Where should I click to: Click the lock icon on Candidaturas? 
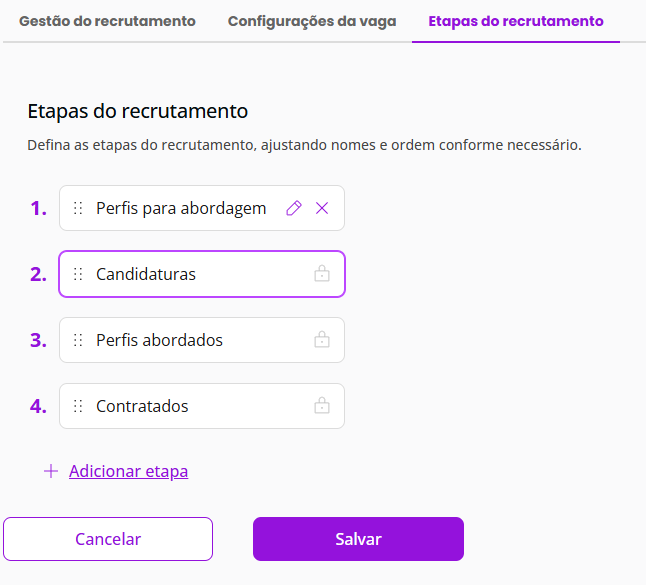click(x=322, y=274)
